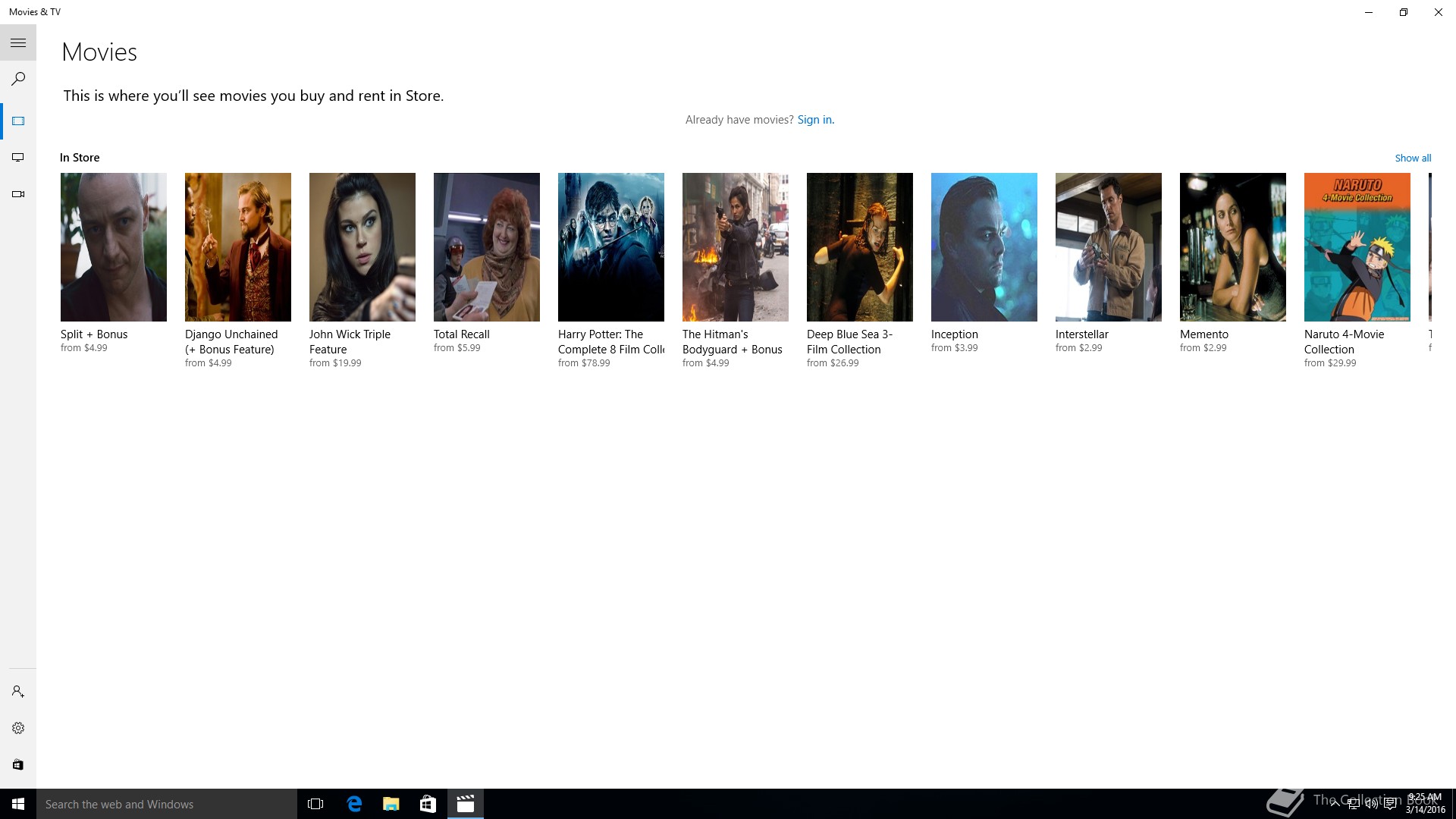Click the 'Memento' title text
Screen dimensions: 1456x819
1203,334
